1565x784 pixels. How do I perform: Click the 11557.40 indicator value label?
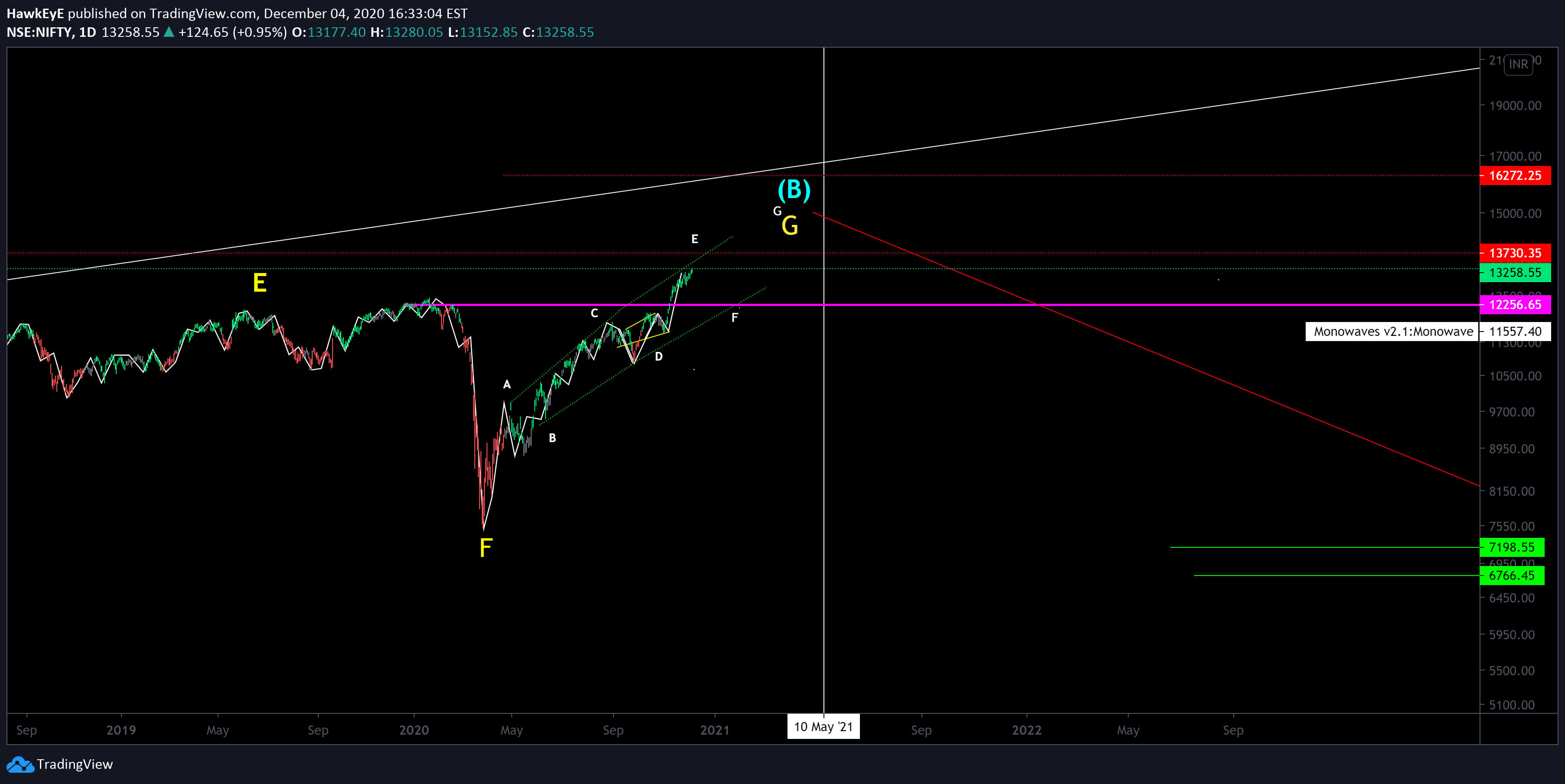[x=1515, y=332]
